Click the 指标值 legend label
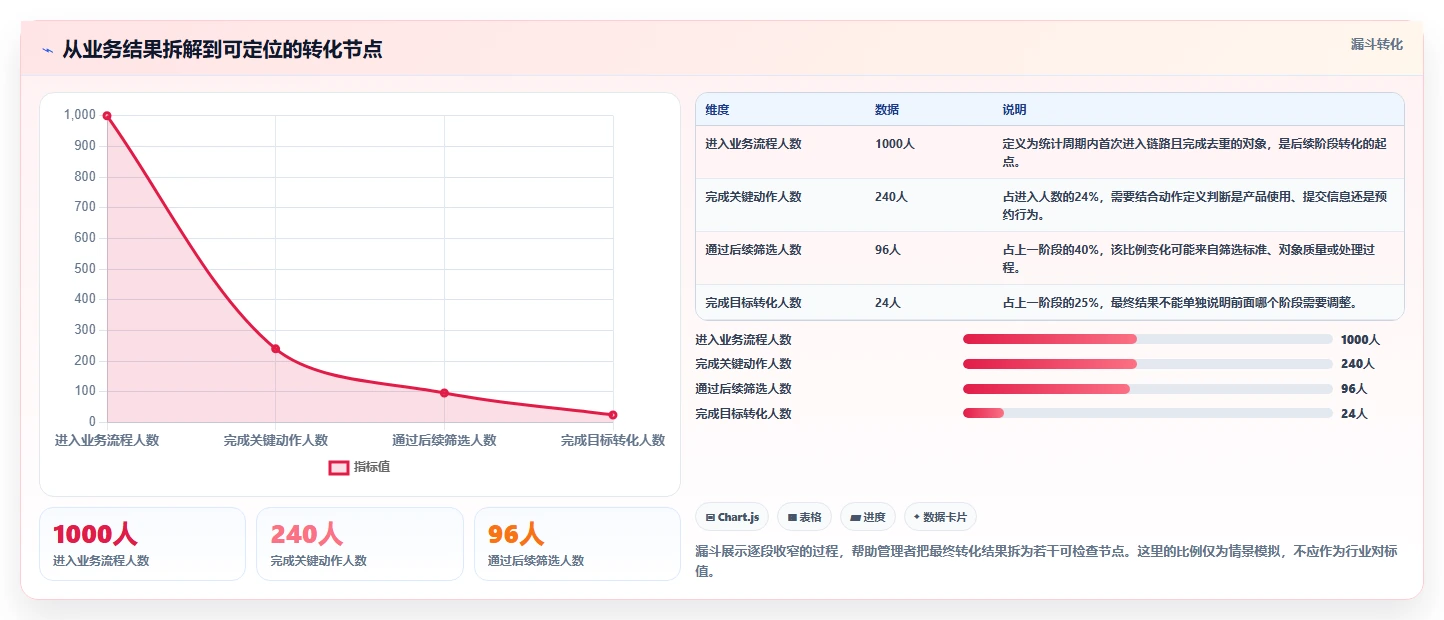 pyautogui.click(x=372, y=467)
